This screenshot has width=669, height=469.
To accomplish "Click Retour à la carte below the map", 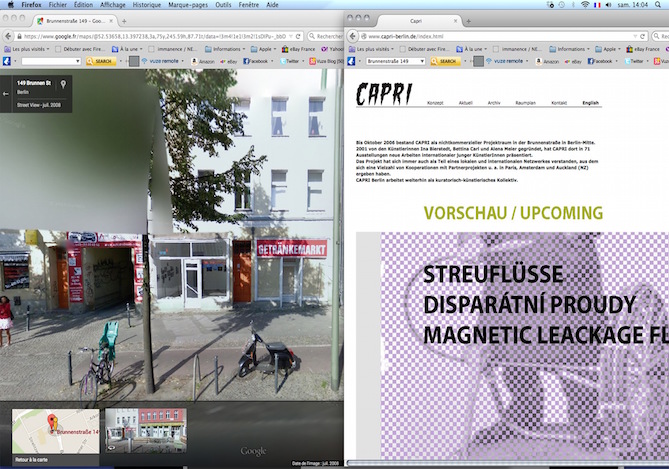I will click(31, 460).
